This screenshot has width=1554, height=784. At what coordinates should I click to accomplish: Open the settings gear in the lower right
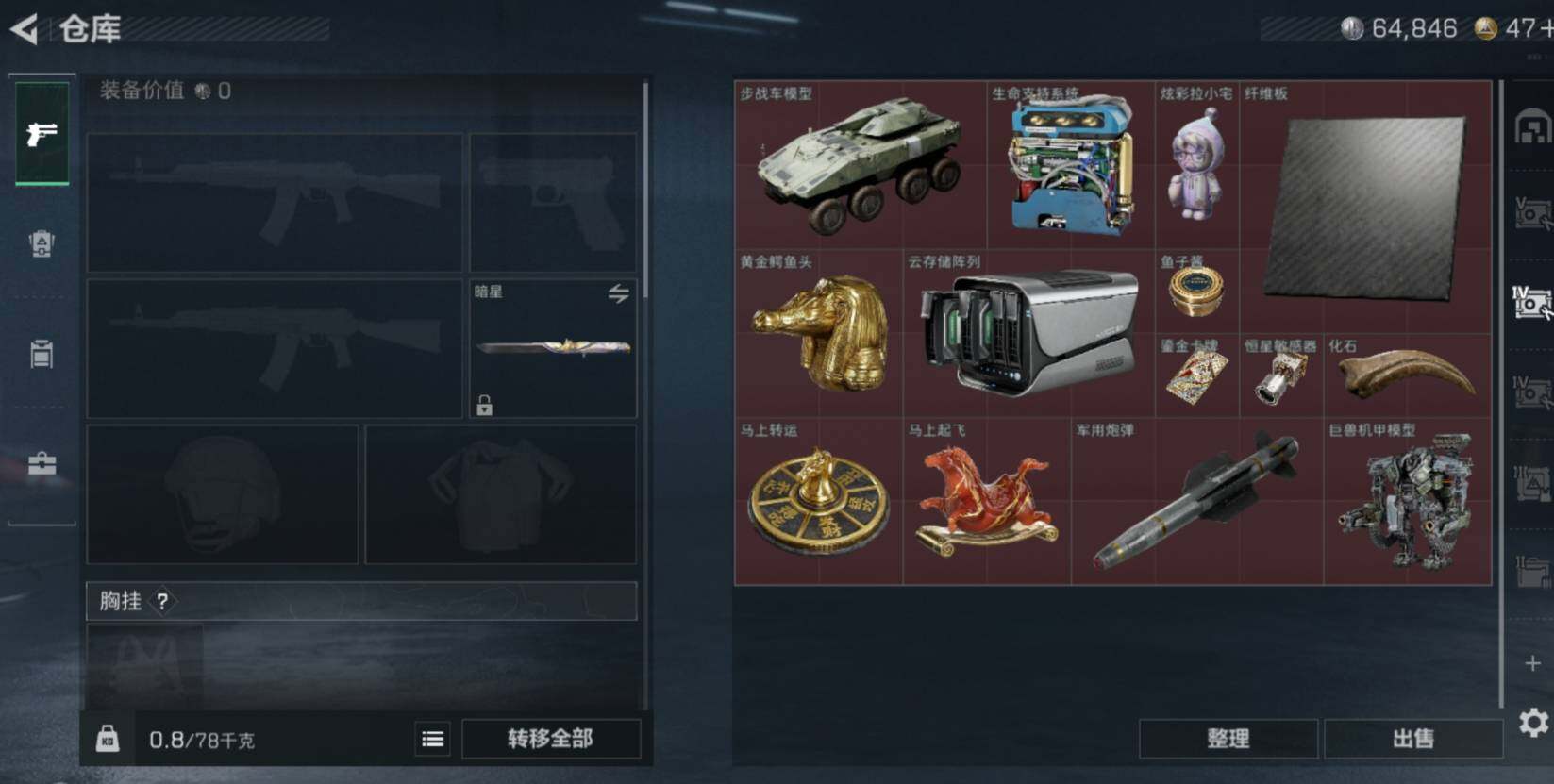(x=1533, y=723)
